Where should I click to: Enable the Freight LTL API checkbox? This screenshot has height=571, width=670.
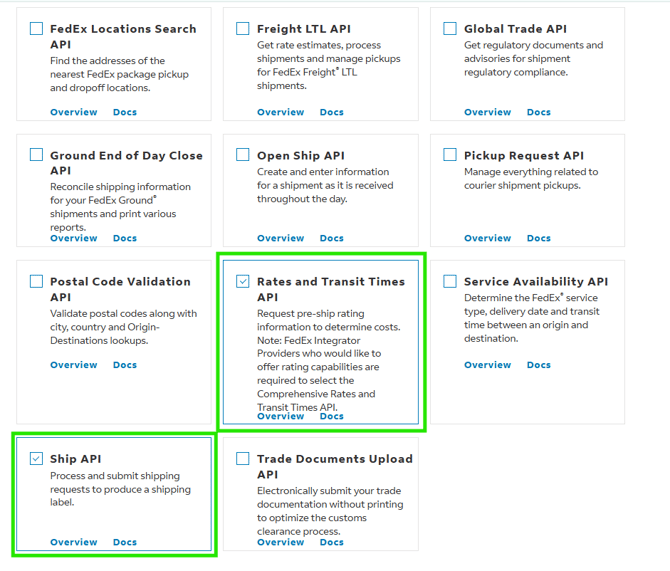coord(243,29)
